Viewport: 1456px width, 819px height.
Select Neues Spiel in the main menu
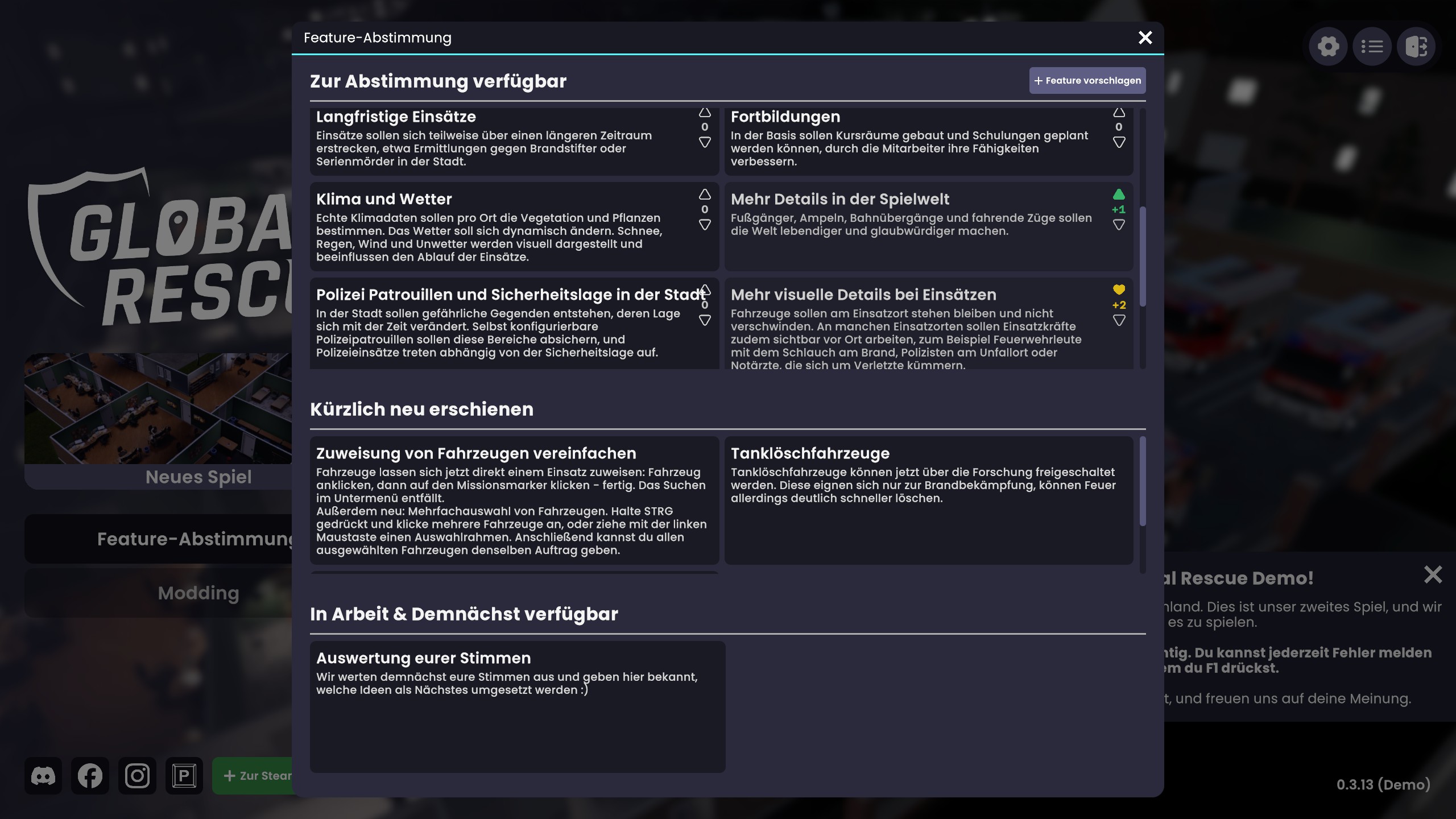pos(198,477)
